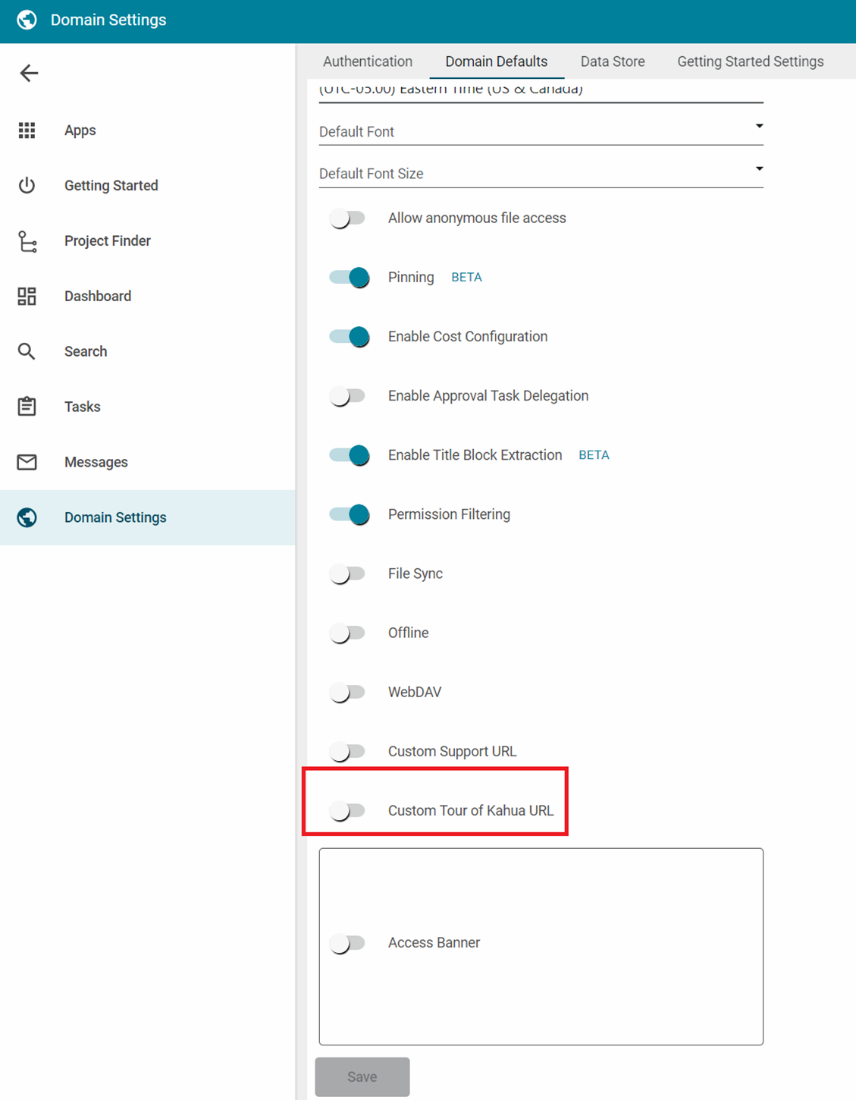Click the Messages envelope icon
Image resolution: width=856 pixels, height=1100 pixels.
pyautogui.click(x=27, y=462)
